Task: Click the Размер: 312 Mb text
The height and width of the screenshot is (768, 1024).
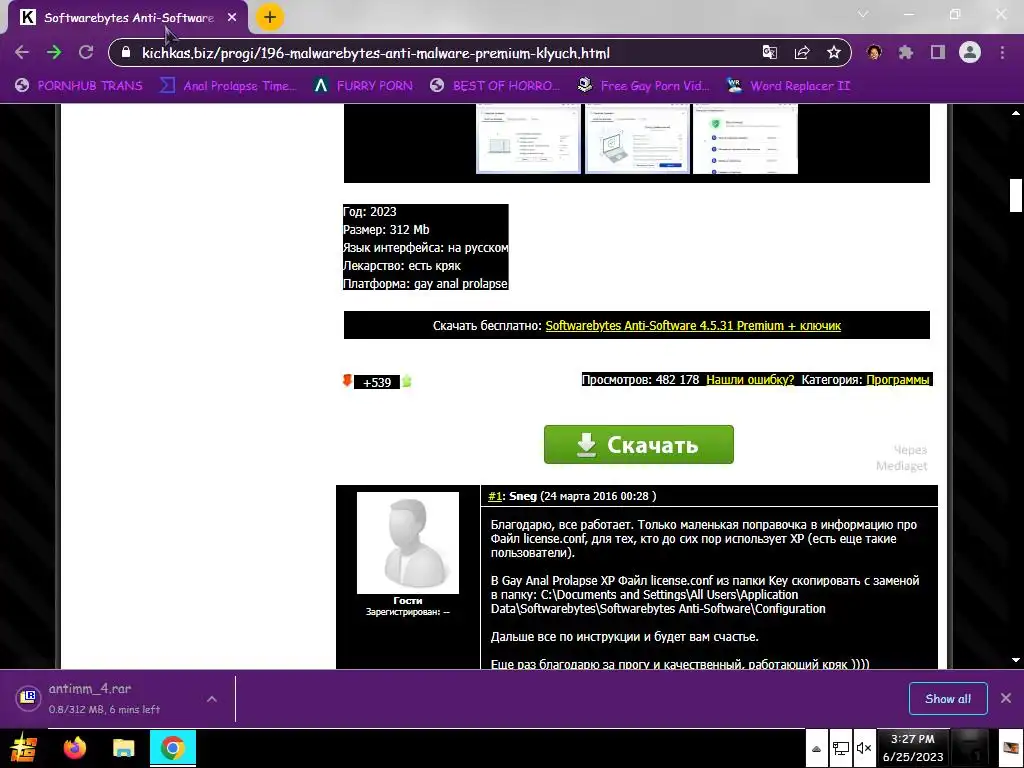Action: tap(386, 229)
